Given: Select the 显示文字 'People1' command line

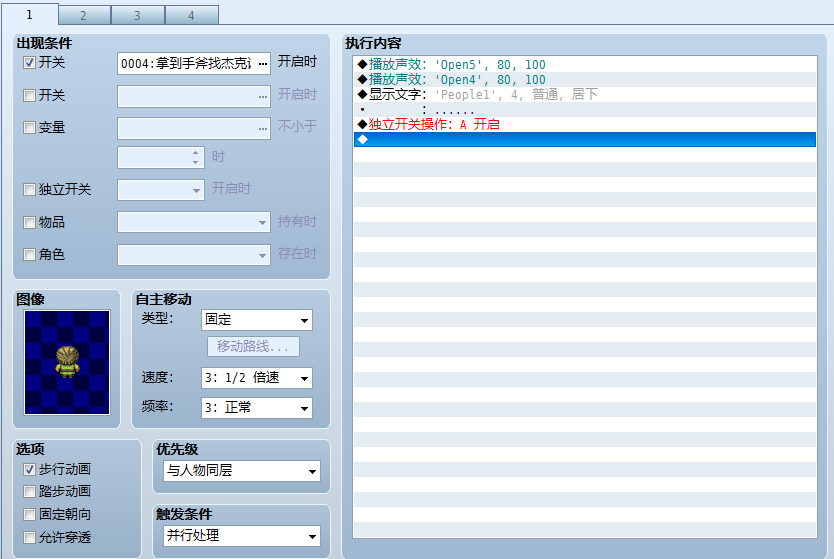Looking at the screenshot, I should point(585,94).
